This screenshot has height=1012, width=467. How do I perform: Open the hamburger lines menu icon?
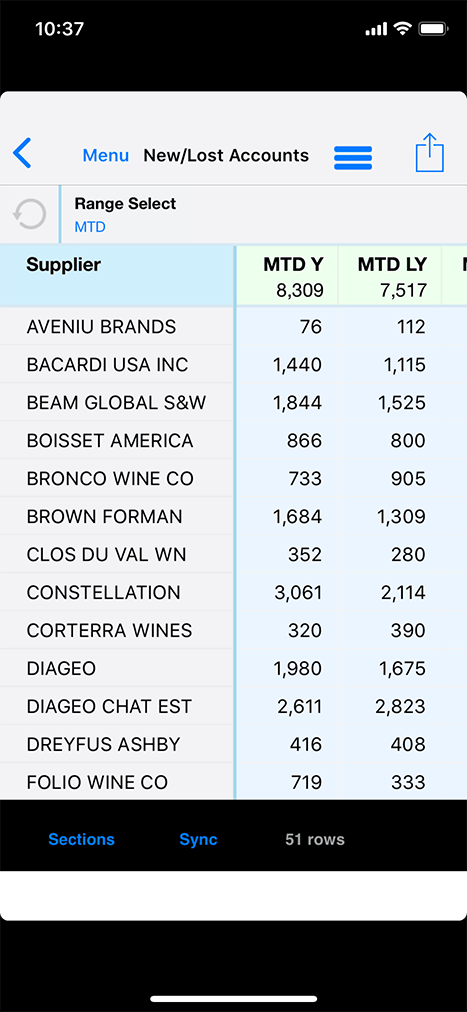[353, 157]
